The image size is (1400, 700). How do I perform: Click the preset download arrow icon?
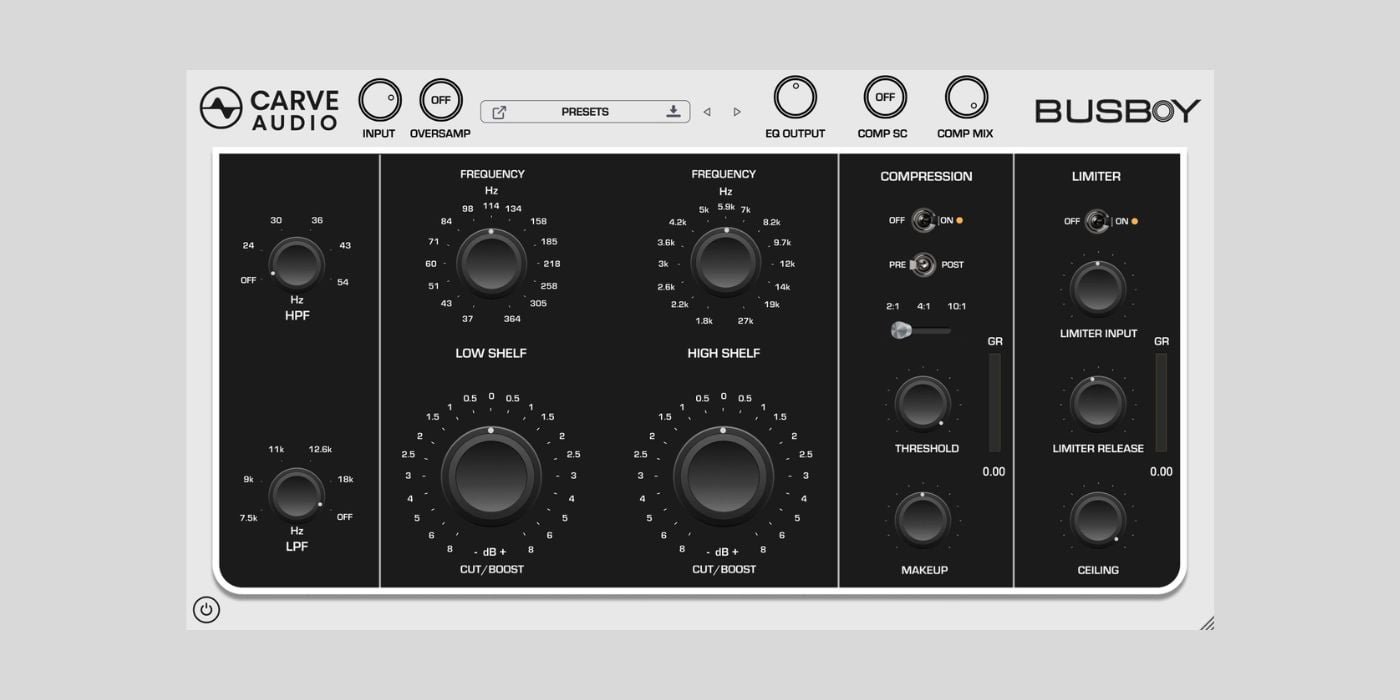coord(674,111)
